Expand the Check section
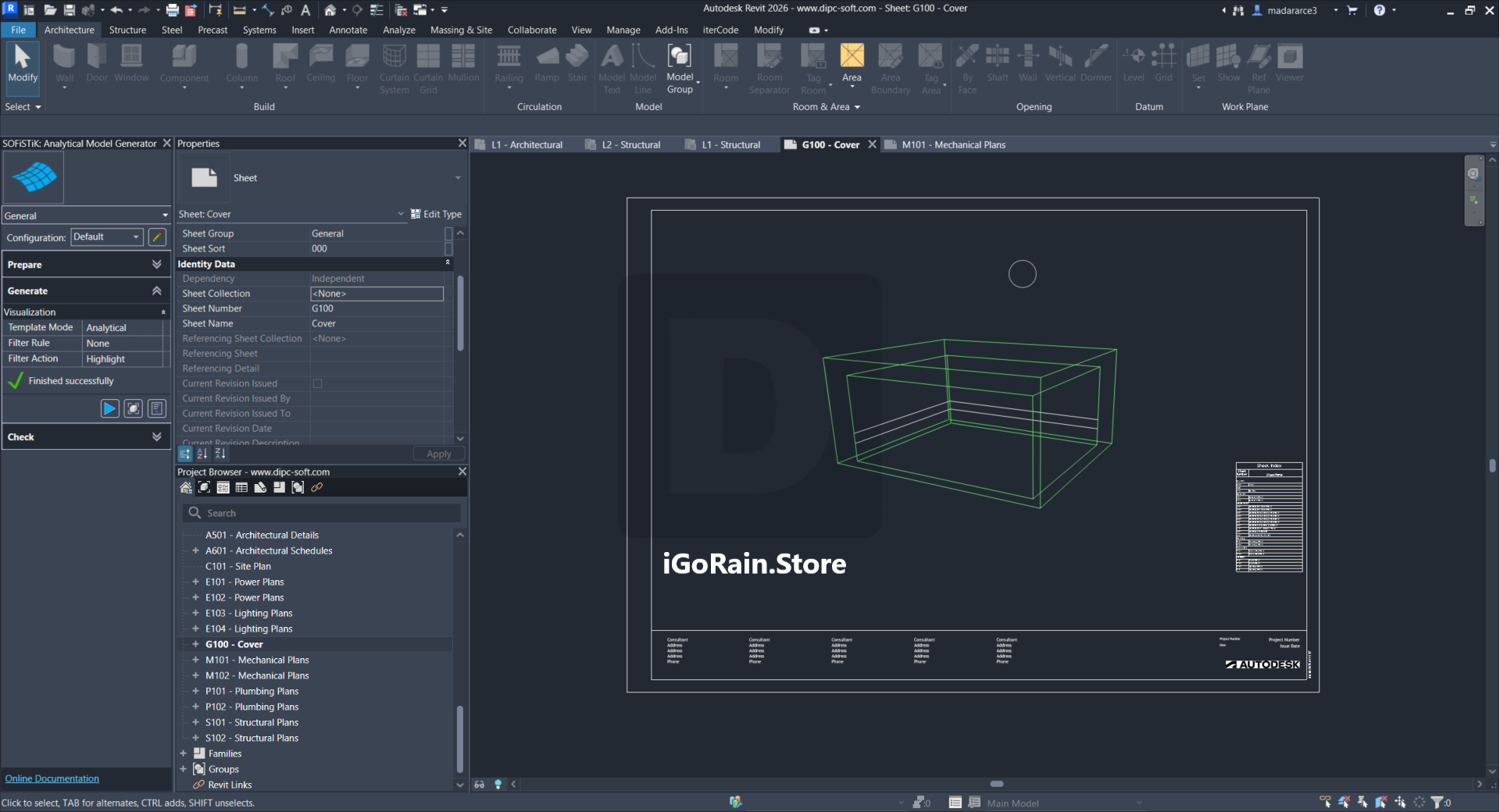 86,436
